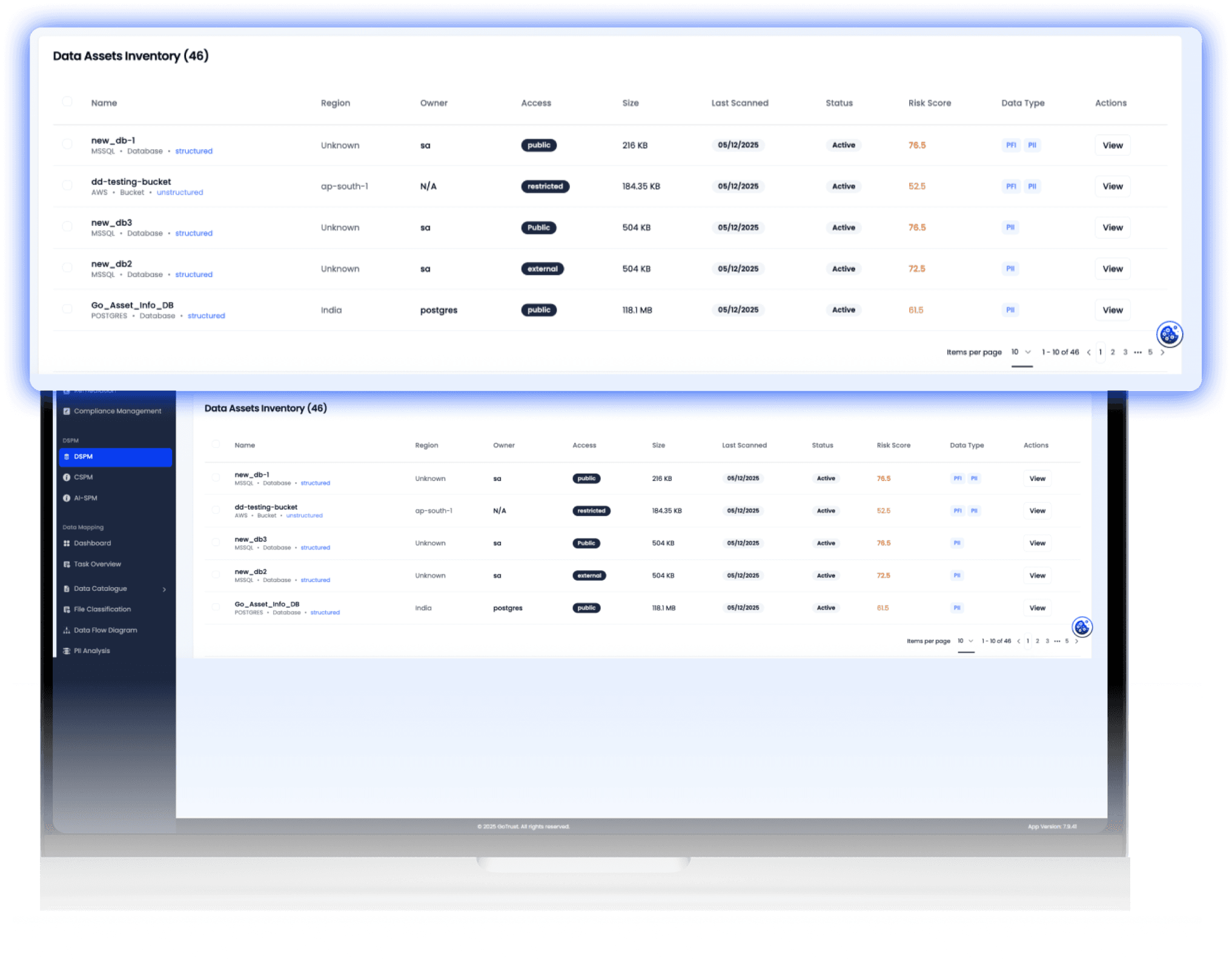Screen dimensions: 1232x961
Task: Go to page 2 in enlarged panel pagination
Action: tap(1113, 352)
